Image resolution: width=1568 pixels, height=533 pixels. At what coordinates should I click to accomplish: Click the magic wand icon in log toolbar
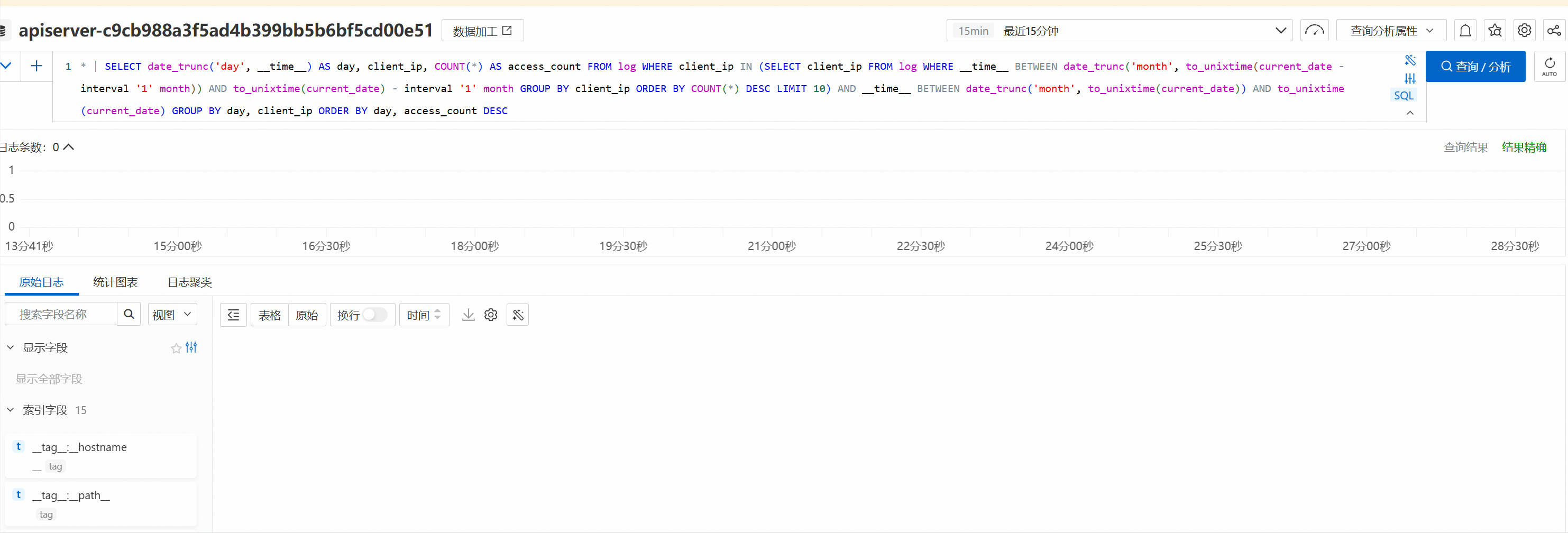[517, 315]
